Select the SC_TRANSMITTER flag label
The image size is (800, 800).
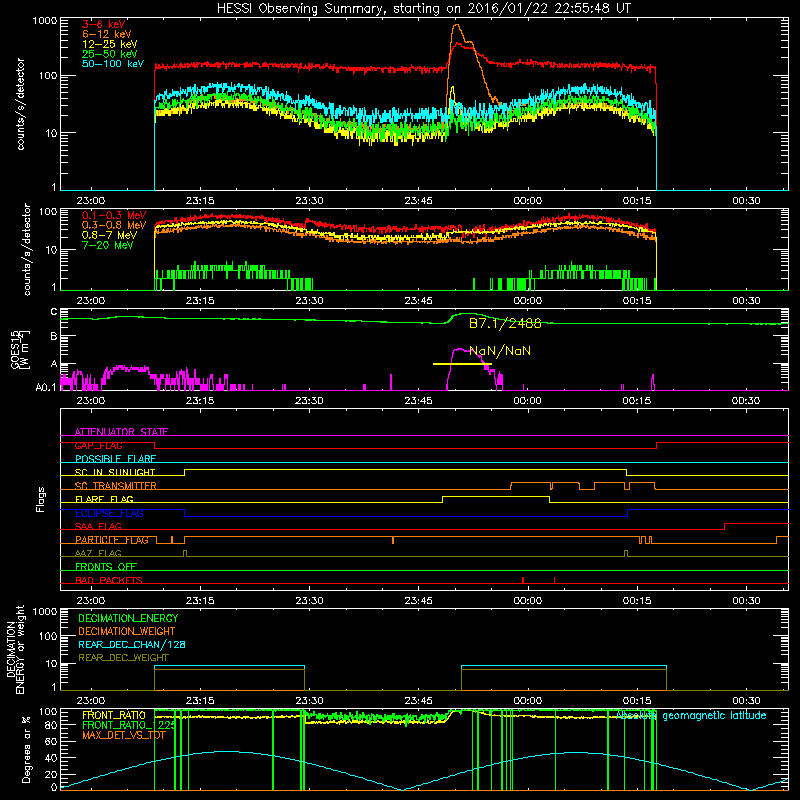(116, 486)
